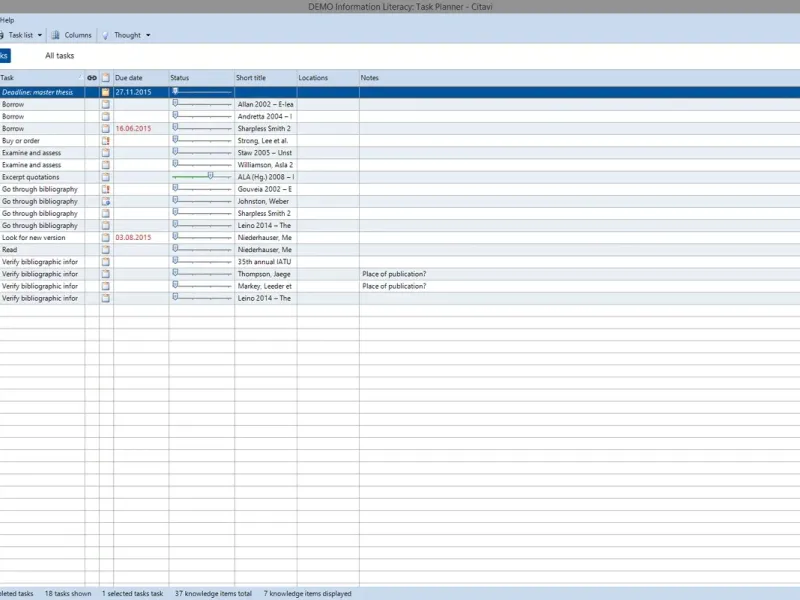Click task icon of Deadline: master thesis row
Image resolution: width=800 pixels, height=600 pixels.
coord(106,92)
